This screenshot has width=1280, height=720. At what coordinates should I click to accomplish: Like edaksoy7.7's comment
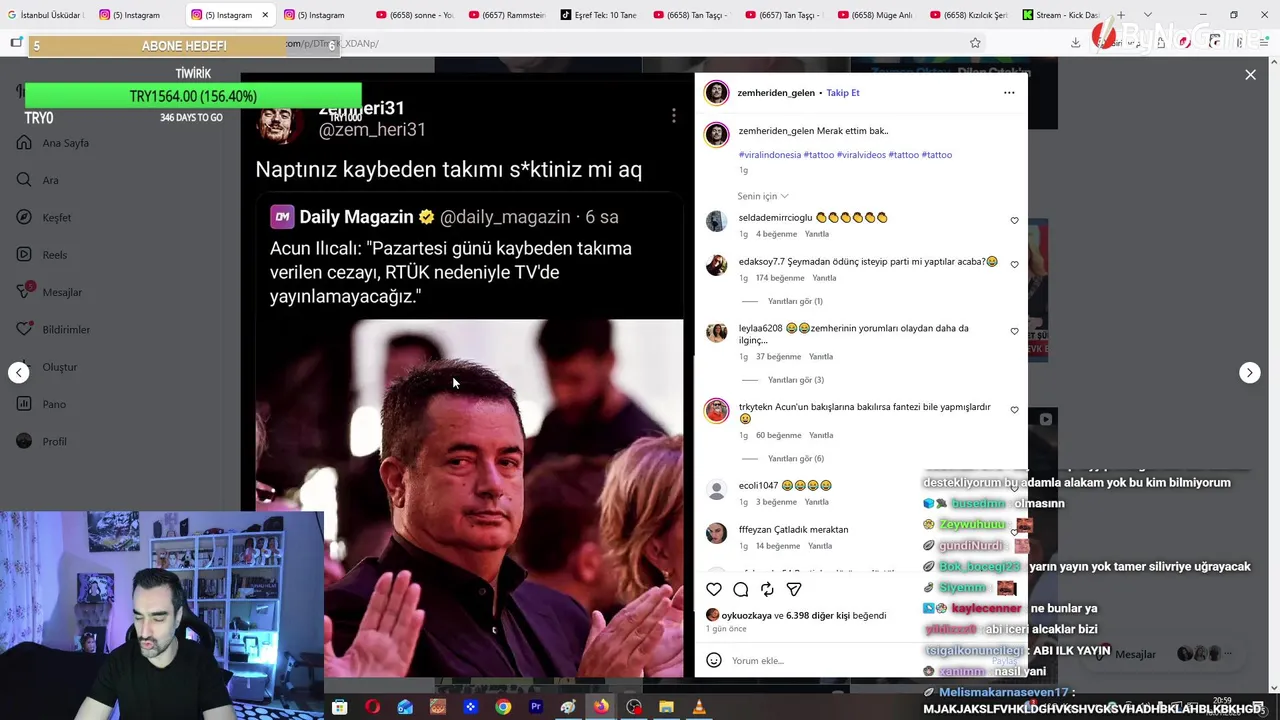[1014, 265]
